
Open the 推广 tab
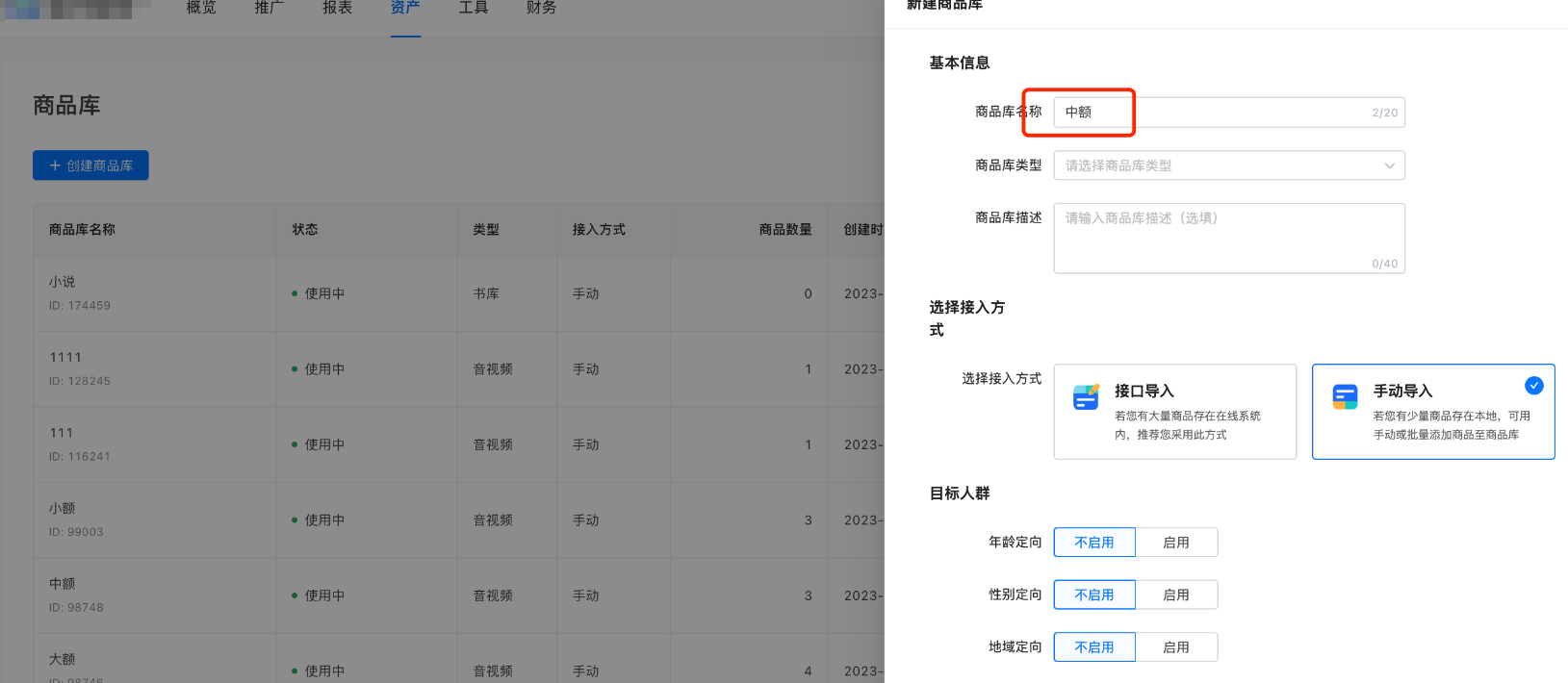point(270,8)
